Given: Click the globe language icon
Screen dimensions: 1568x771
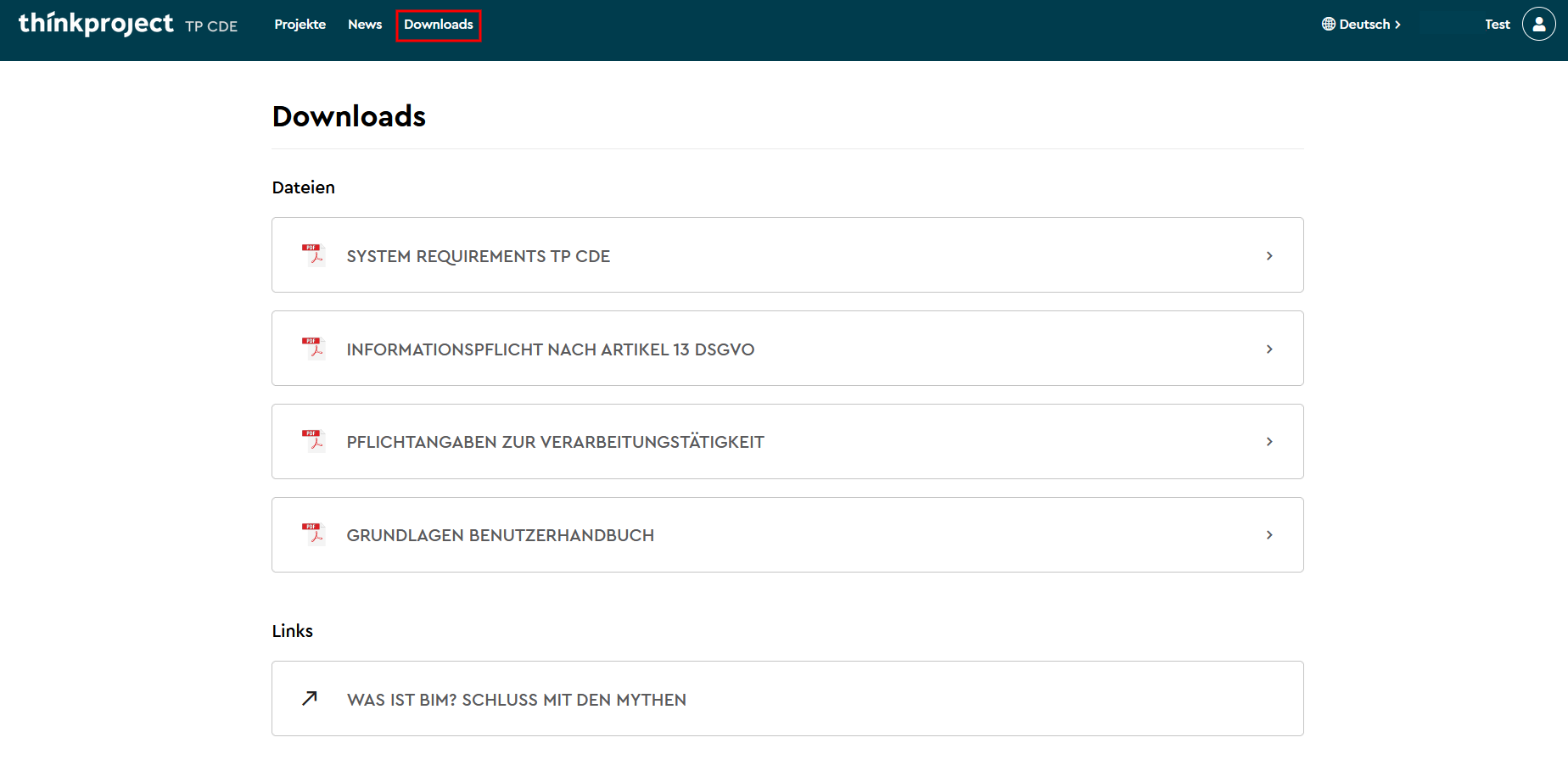Looking at the screenshot, I should click(1328, 25).
